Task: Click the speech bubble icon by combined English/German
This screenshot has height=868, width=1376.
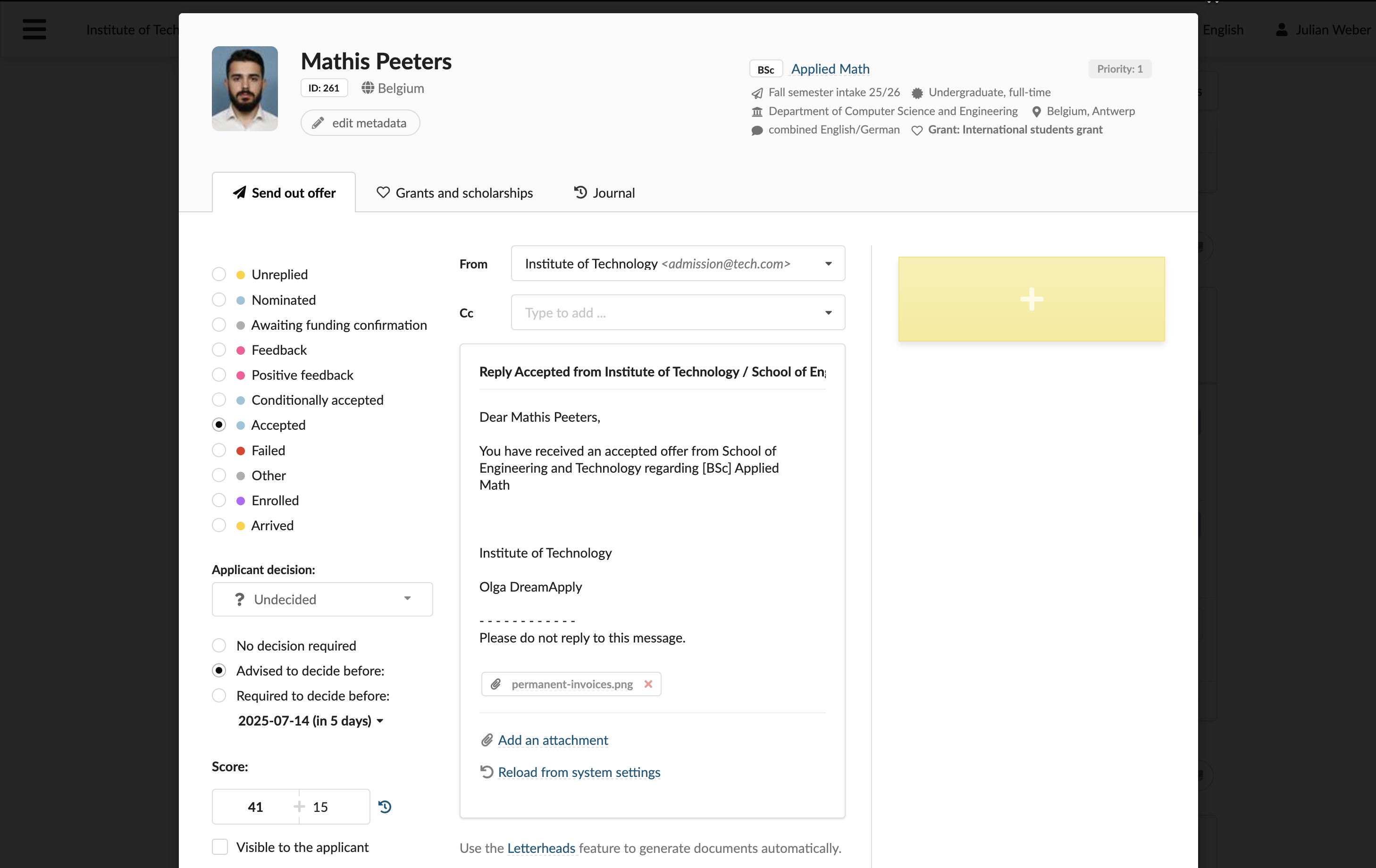Action: 757,130
